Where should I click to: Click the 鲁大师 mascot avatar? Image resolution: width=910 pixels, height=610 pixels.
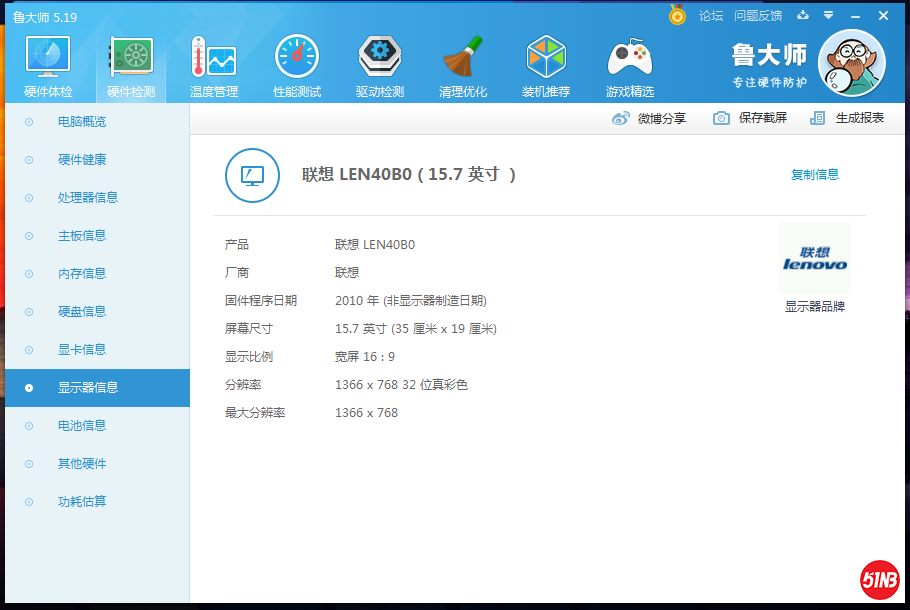pyautogui.click(x=851, y=63)
